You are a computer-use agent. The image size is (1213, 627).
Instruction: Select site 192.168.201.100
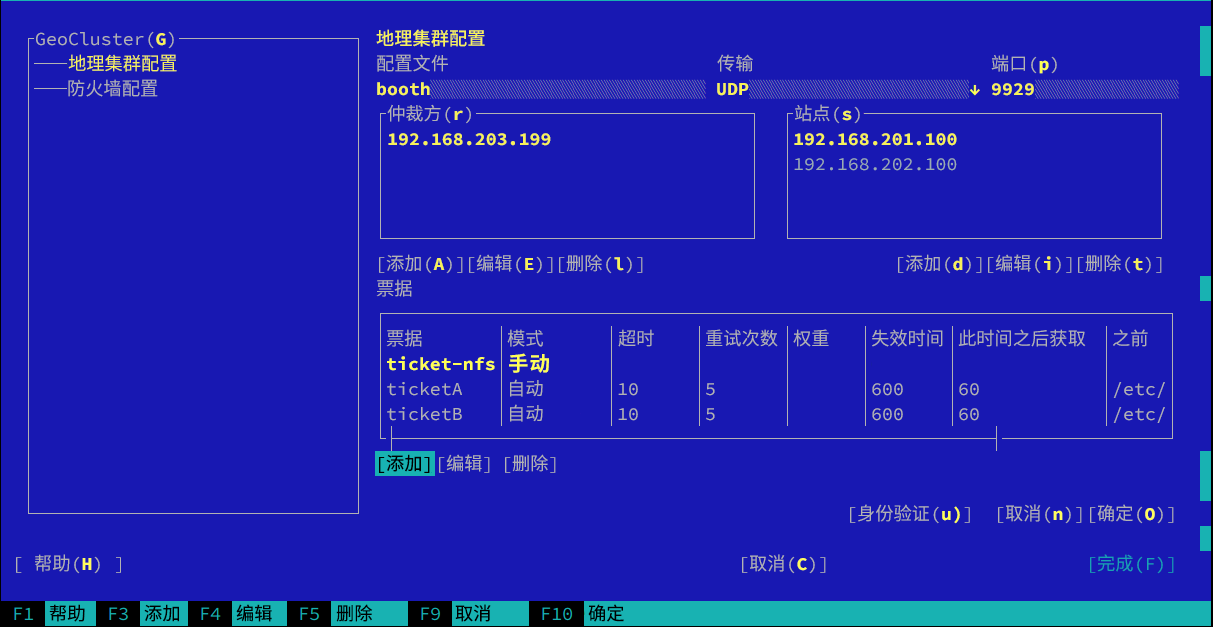pos(875,140)
